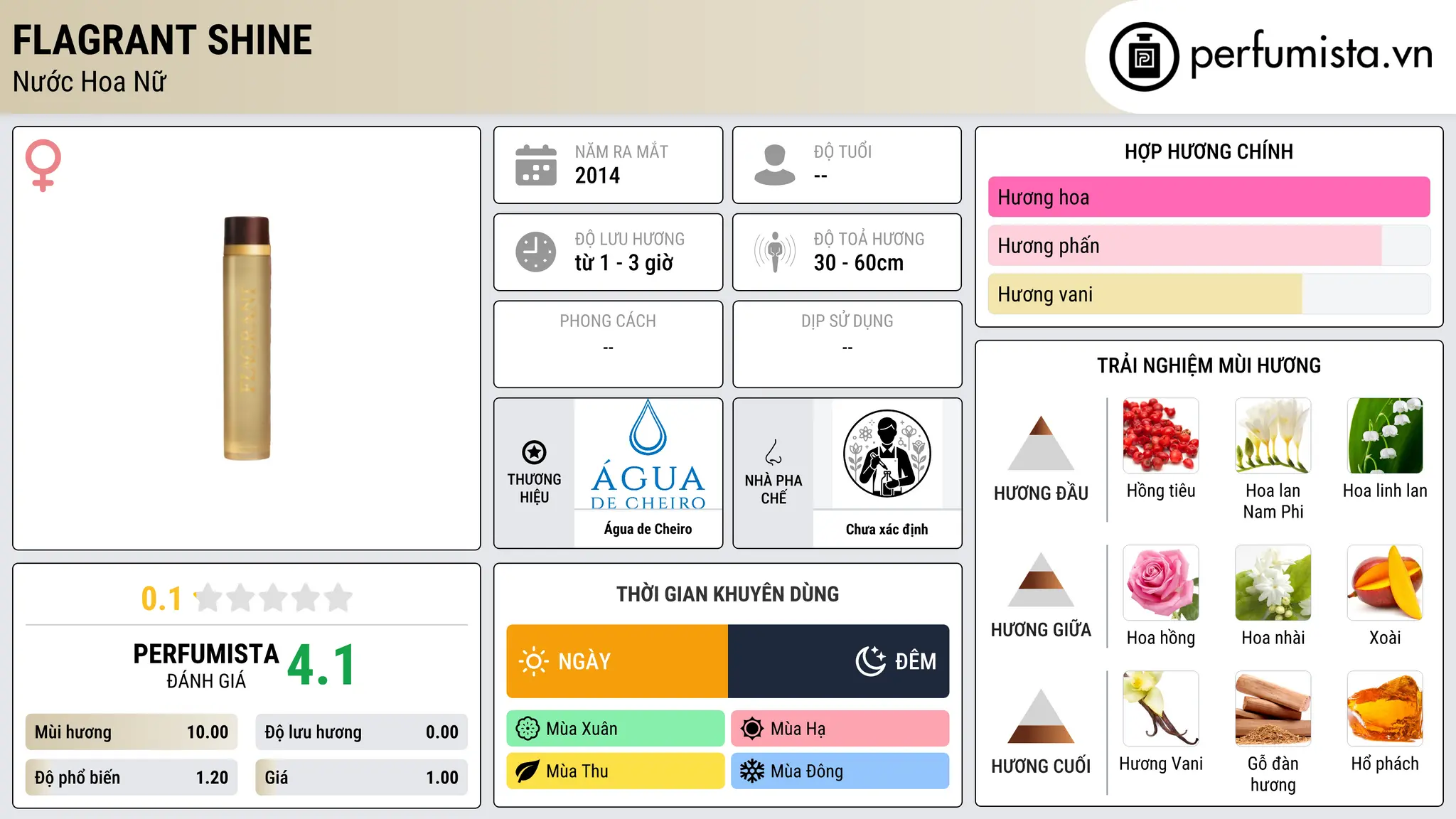Click the nose icon above Nhà pha chế
Image resolution: width=1456 pixels, height=819 pixels.
coord(773,452)
